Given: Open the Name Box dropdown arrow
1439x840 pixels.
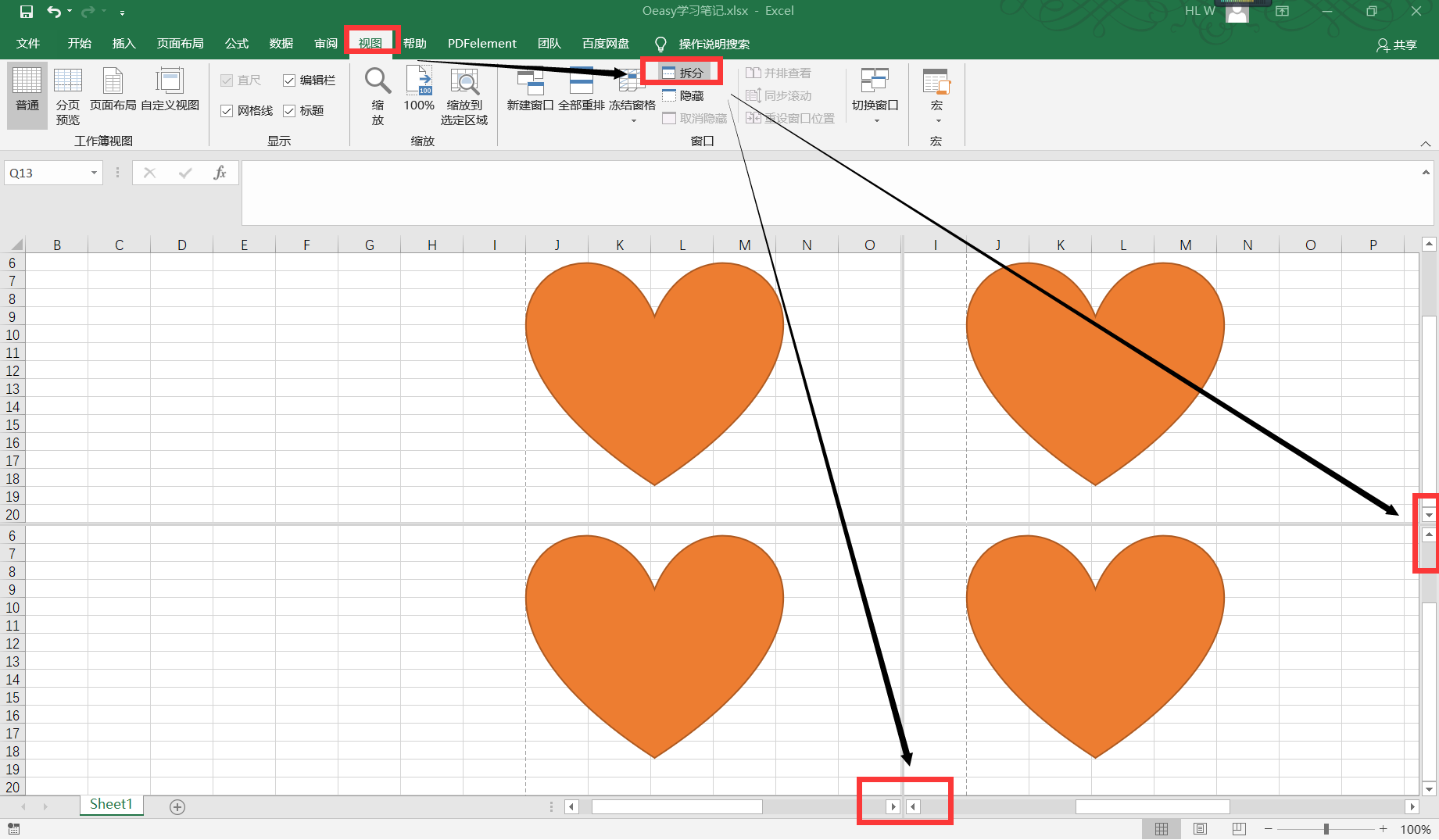Looking at the screenshot, I should click(x=95, y=173).
